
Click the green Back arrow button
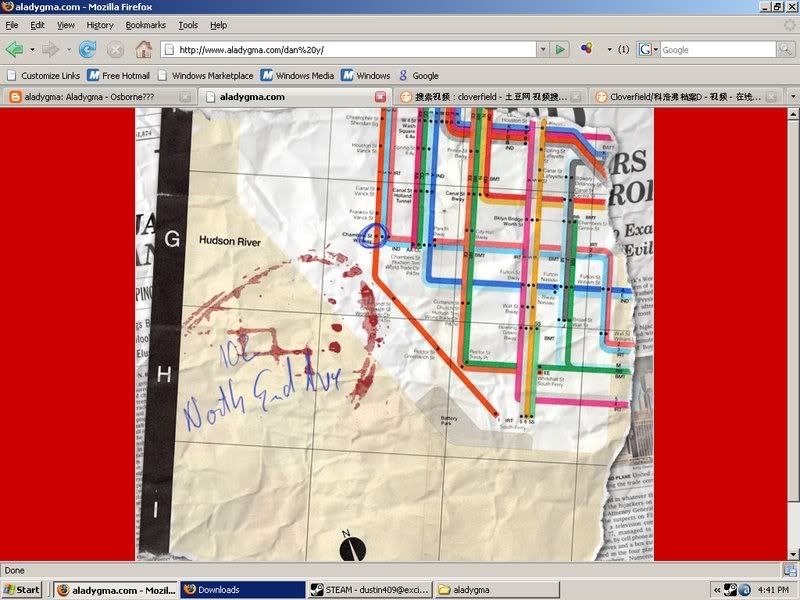14,49
